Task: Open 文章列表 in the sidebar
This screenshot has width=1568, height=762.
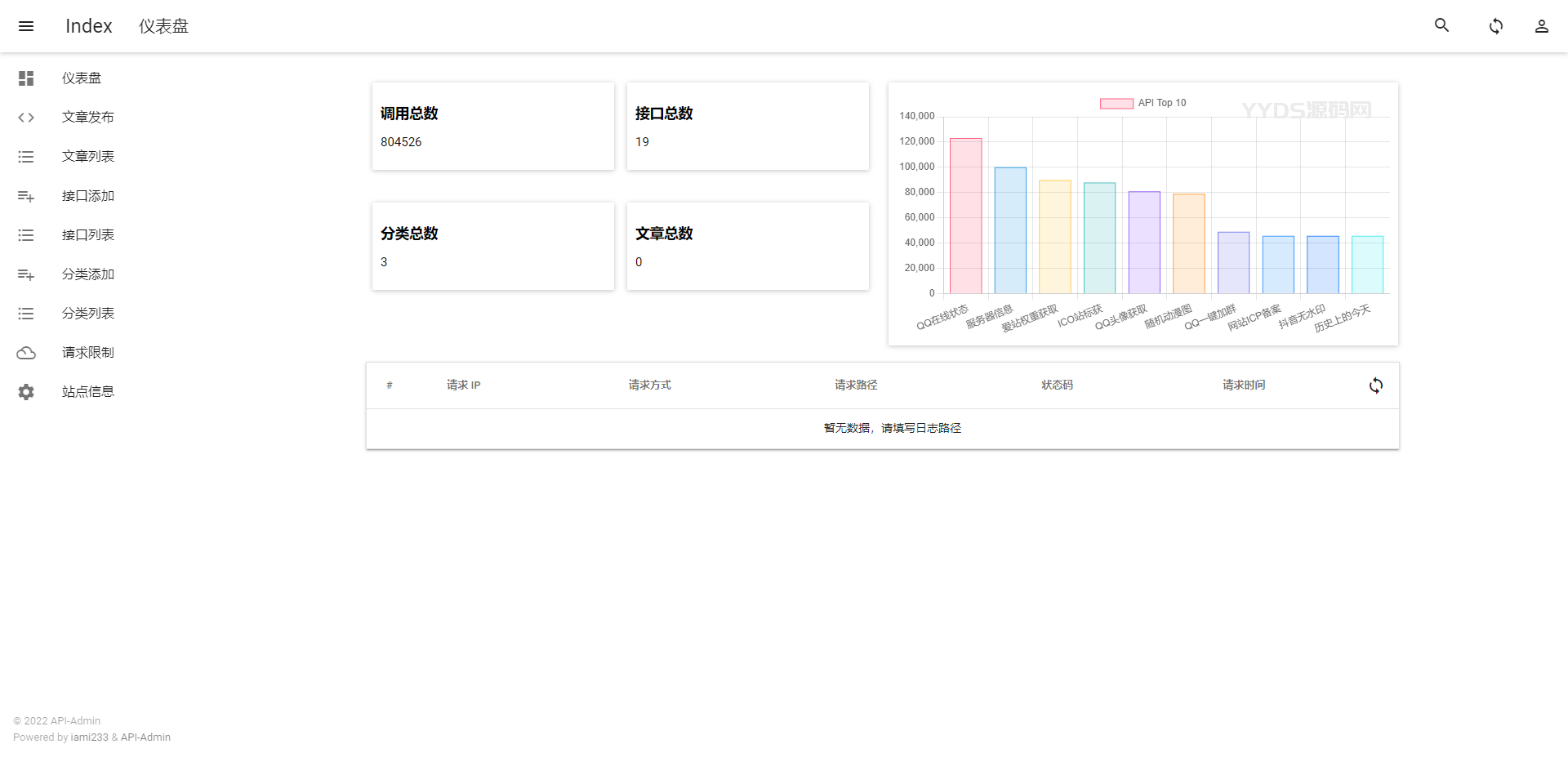Action: (x=88, y=157)
